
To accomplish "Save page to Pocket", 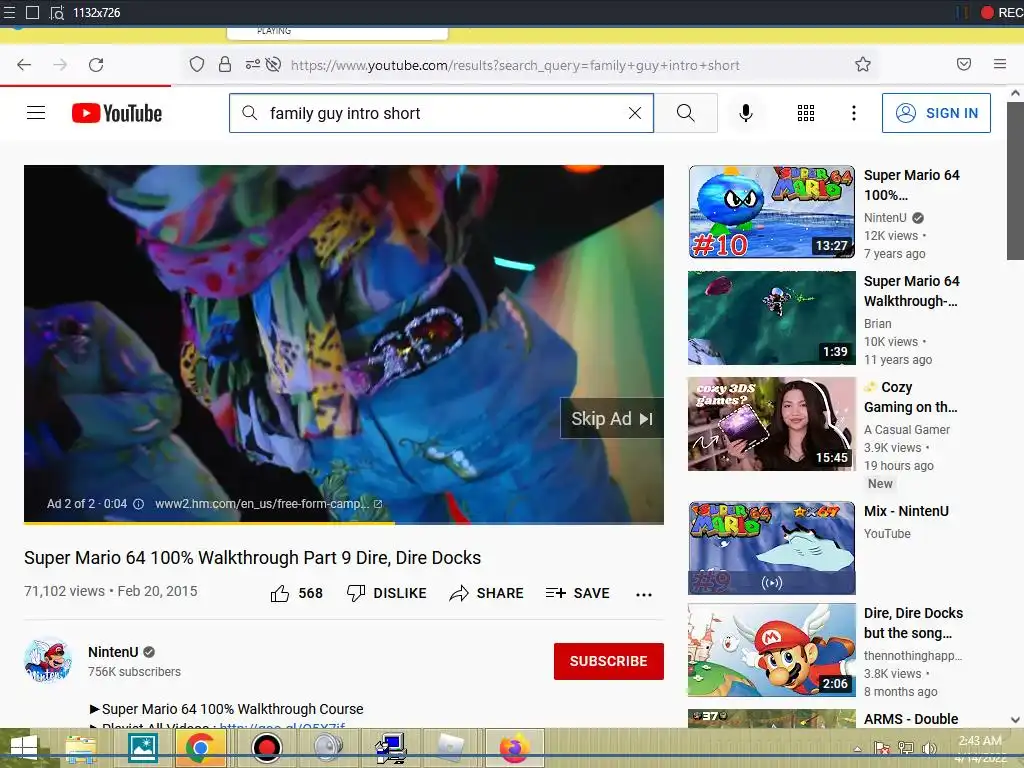I will pyautogui.click(x=964, y=64).
